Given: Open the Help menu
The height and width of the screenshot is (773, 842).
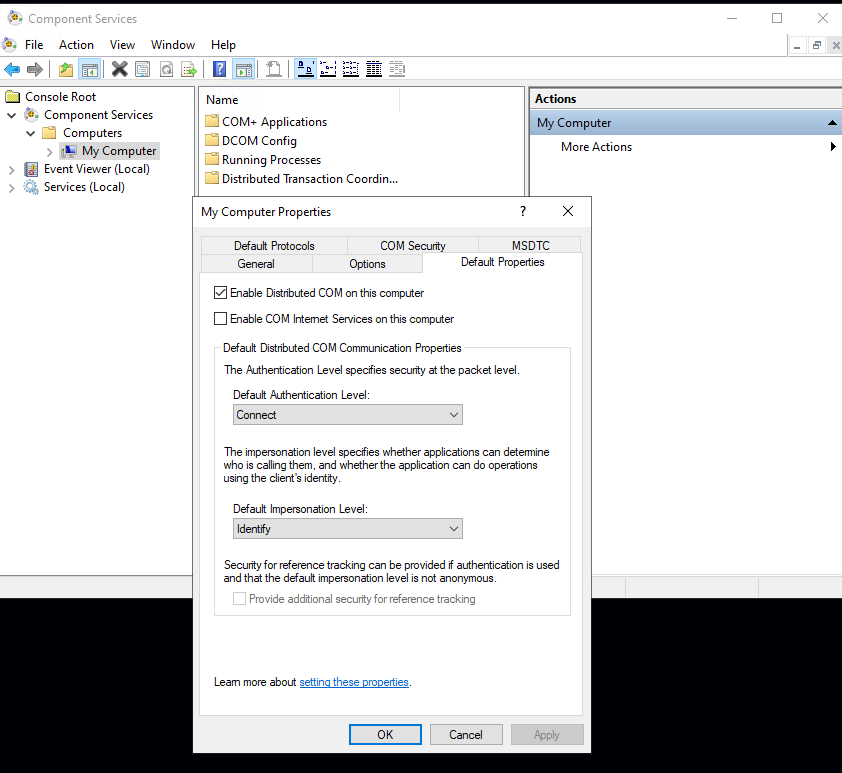Looking at the screenshot, I should point(223,45).
